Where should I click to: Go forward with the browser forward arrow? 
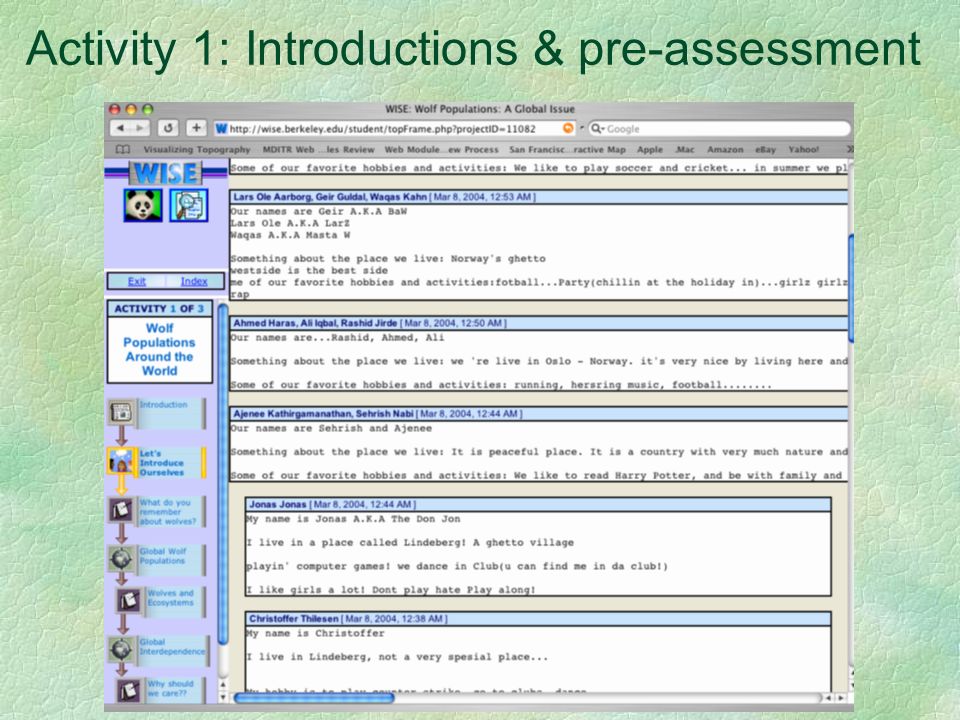click(140, 128)
